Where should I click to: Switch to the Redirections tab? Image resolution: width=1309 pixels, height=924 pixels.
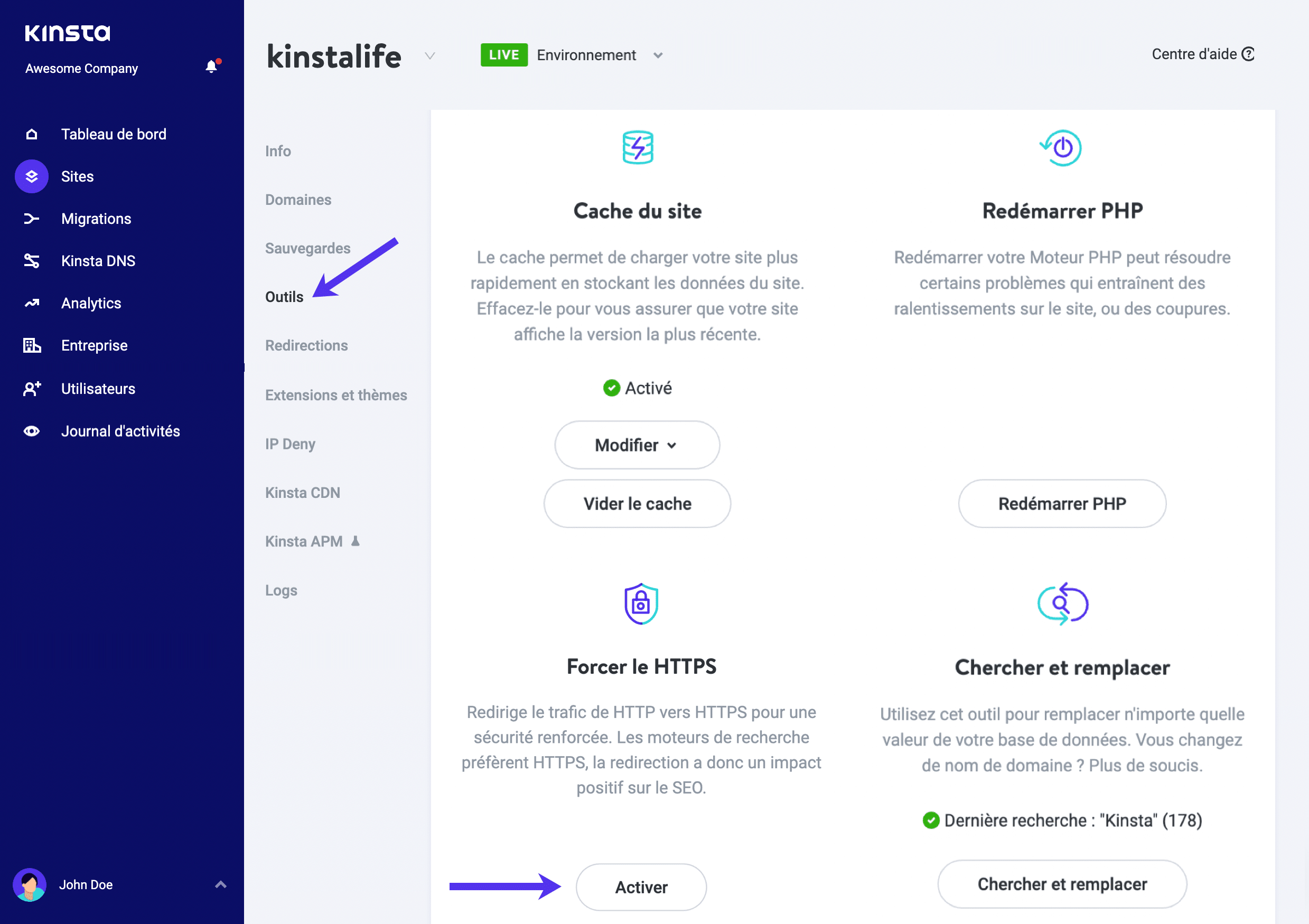(x=306, y=345)
